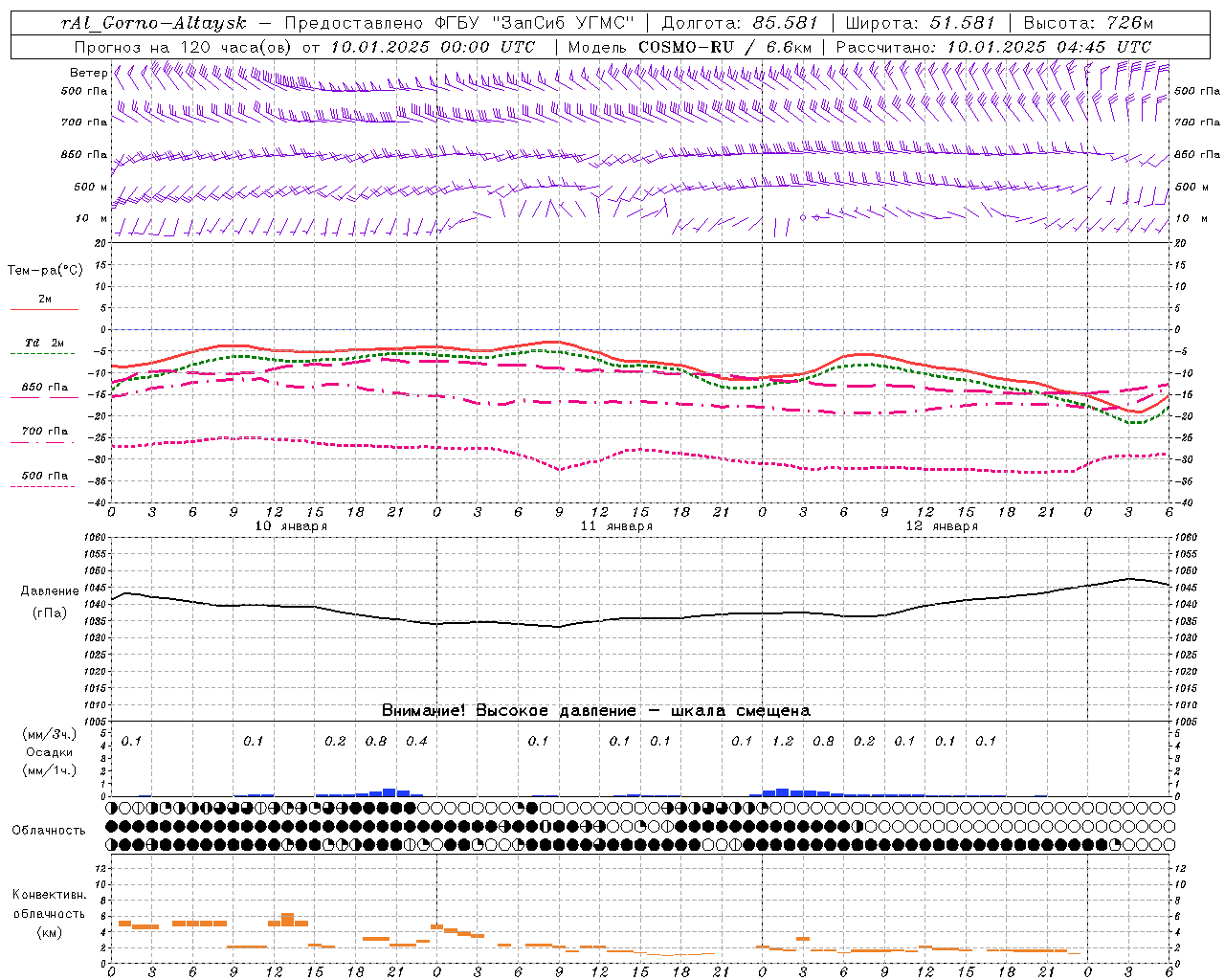Click the 1.2 precipitation amount value
The height and width of the screenshot is (980, 1225).
(783, 741)
